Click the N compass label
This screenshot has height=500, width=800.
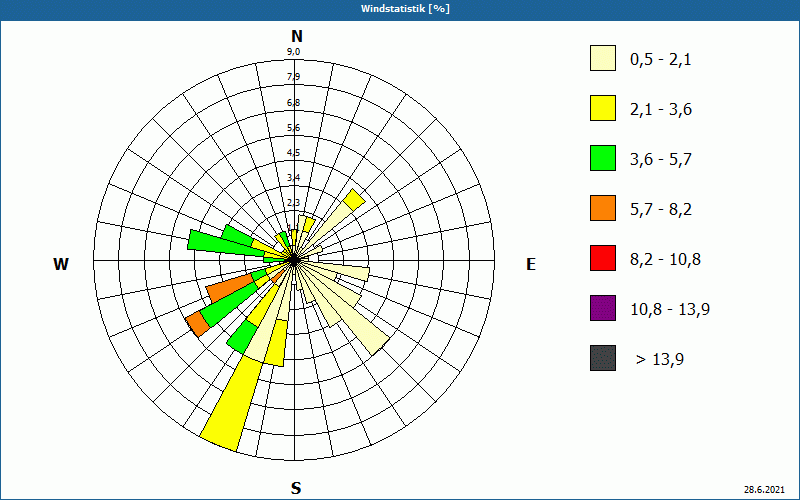pyautogui.click(x=296, y=36)
